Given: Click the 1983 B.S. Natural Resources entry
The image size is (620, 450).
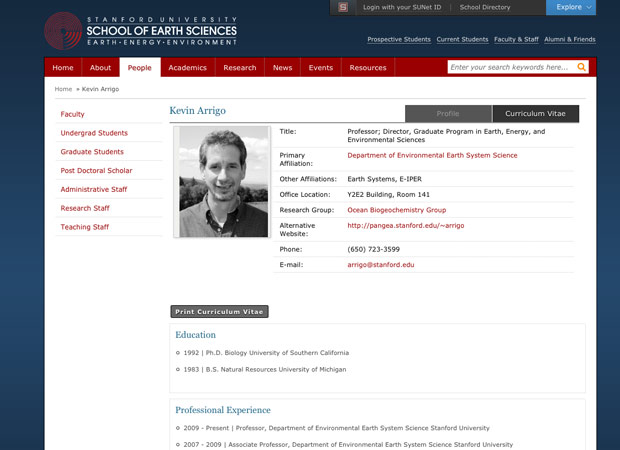Looking at the screenshot, I should point(265,369).
